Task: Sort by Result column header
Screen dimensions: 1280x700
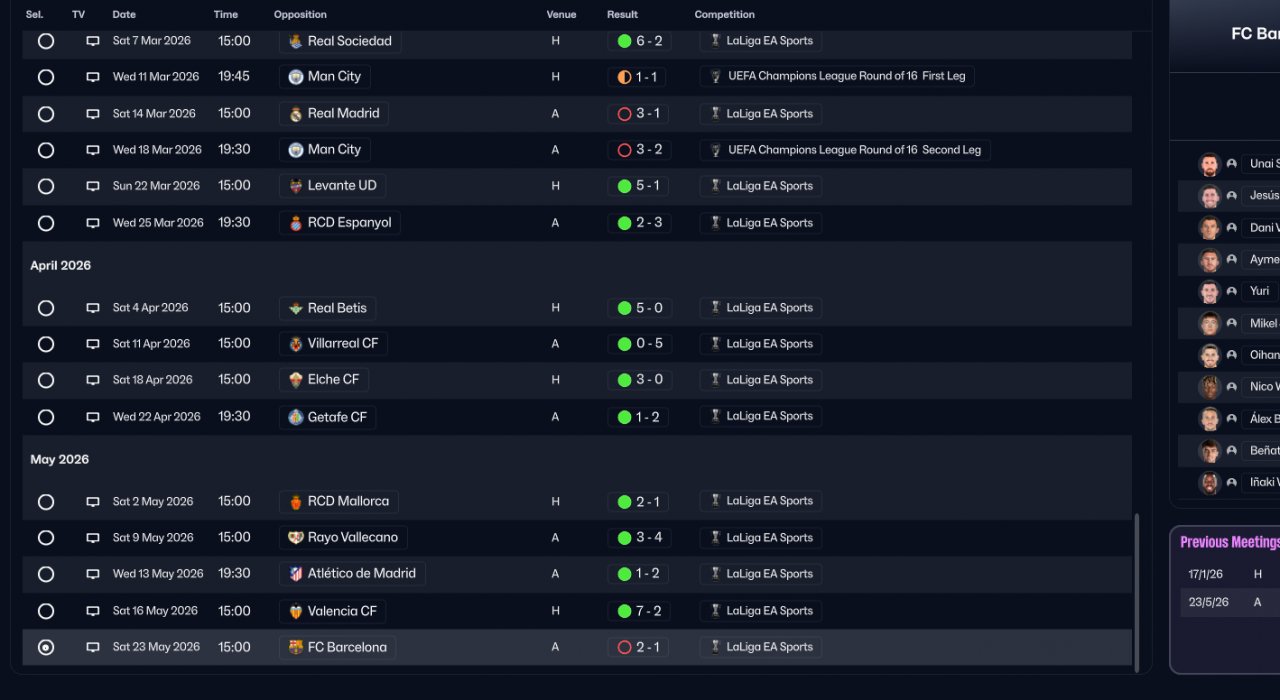Action: click(622, 15)
